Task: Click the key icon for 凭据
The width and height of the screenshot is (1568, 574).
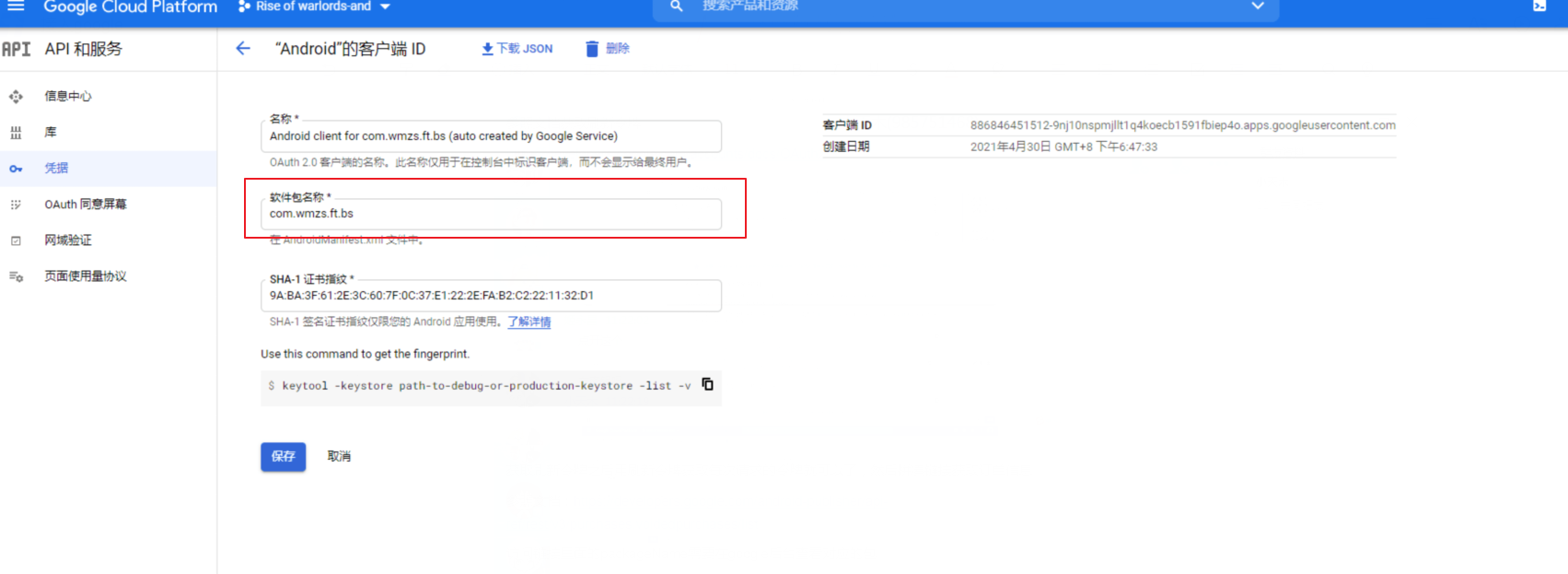Action: (16, 169)
